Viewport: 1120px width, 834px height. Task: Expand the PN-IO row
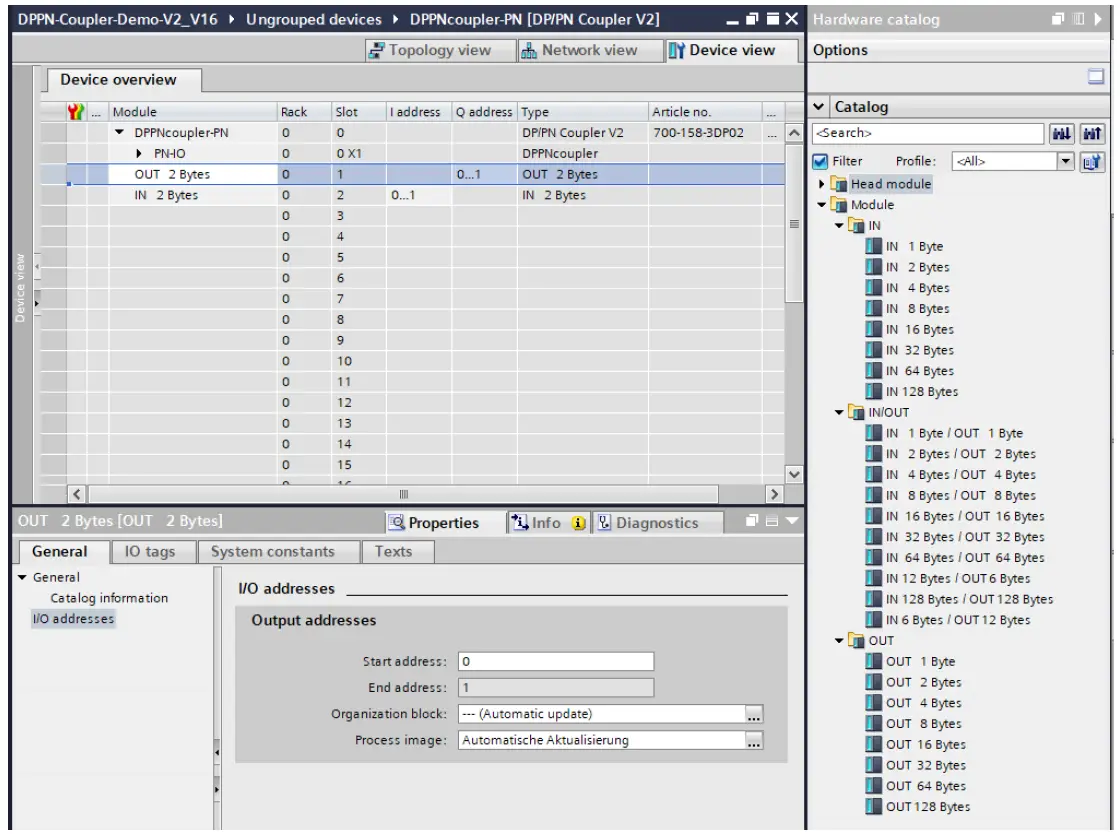point(126,156)
